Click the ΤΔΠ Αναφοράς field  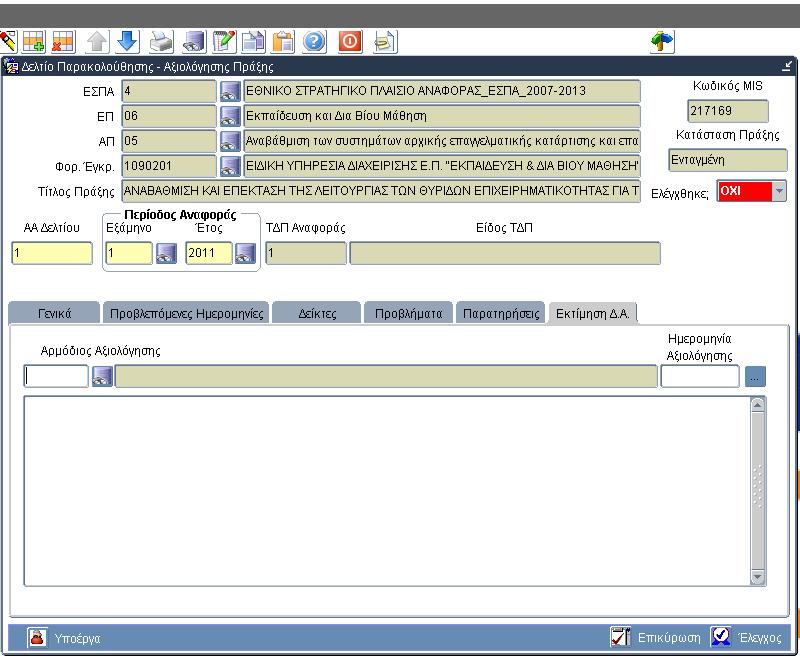pyautogui.click(x=306, y=253)
